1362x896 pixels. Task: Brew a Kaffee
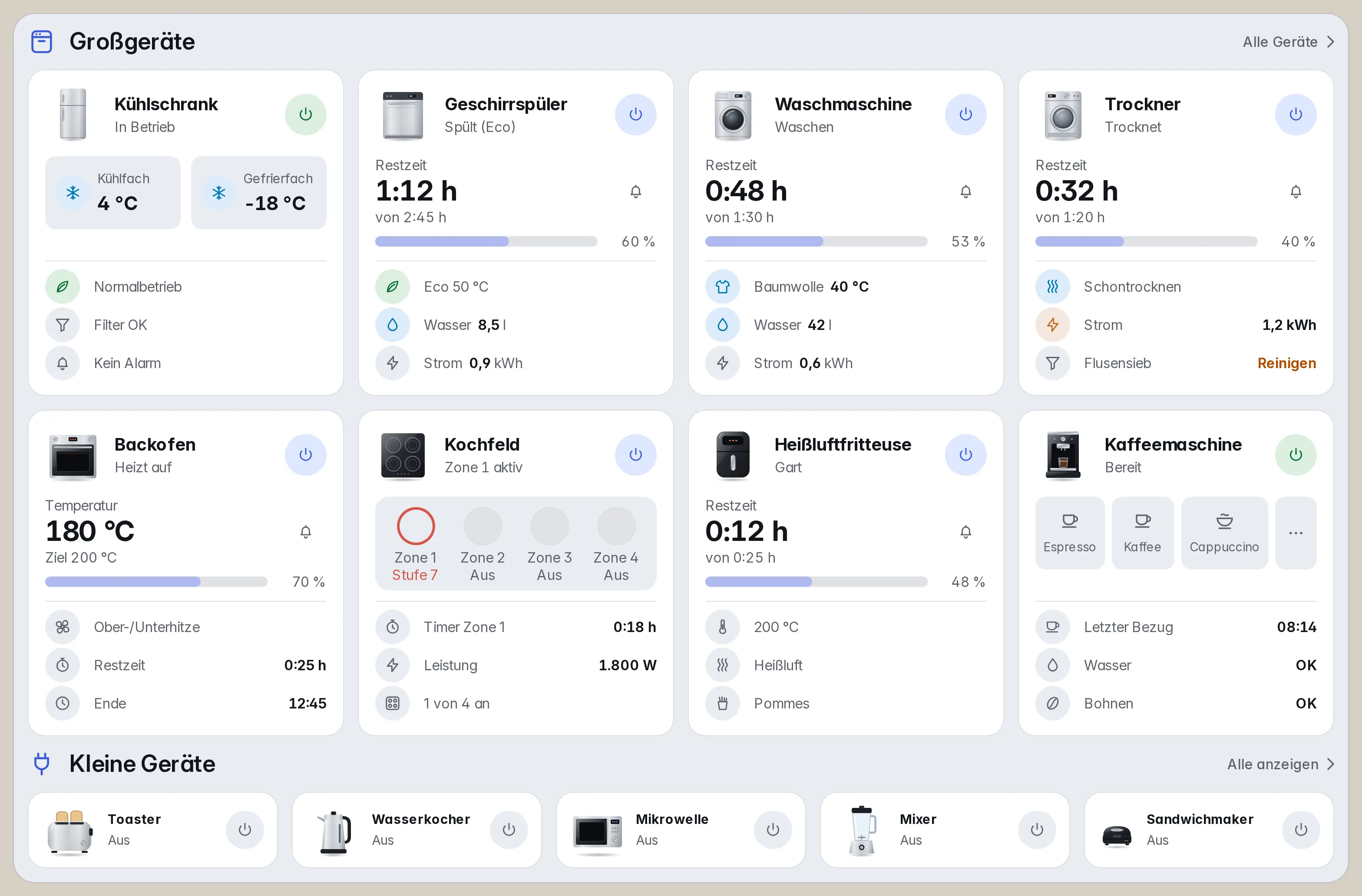coord(1142,533)
